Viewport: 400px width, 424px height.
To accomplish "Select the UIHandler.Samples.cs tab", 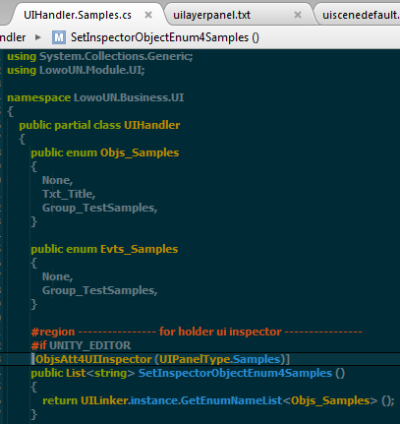I will (x=77, y=15).
